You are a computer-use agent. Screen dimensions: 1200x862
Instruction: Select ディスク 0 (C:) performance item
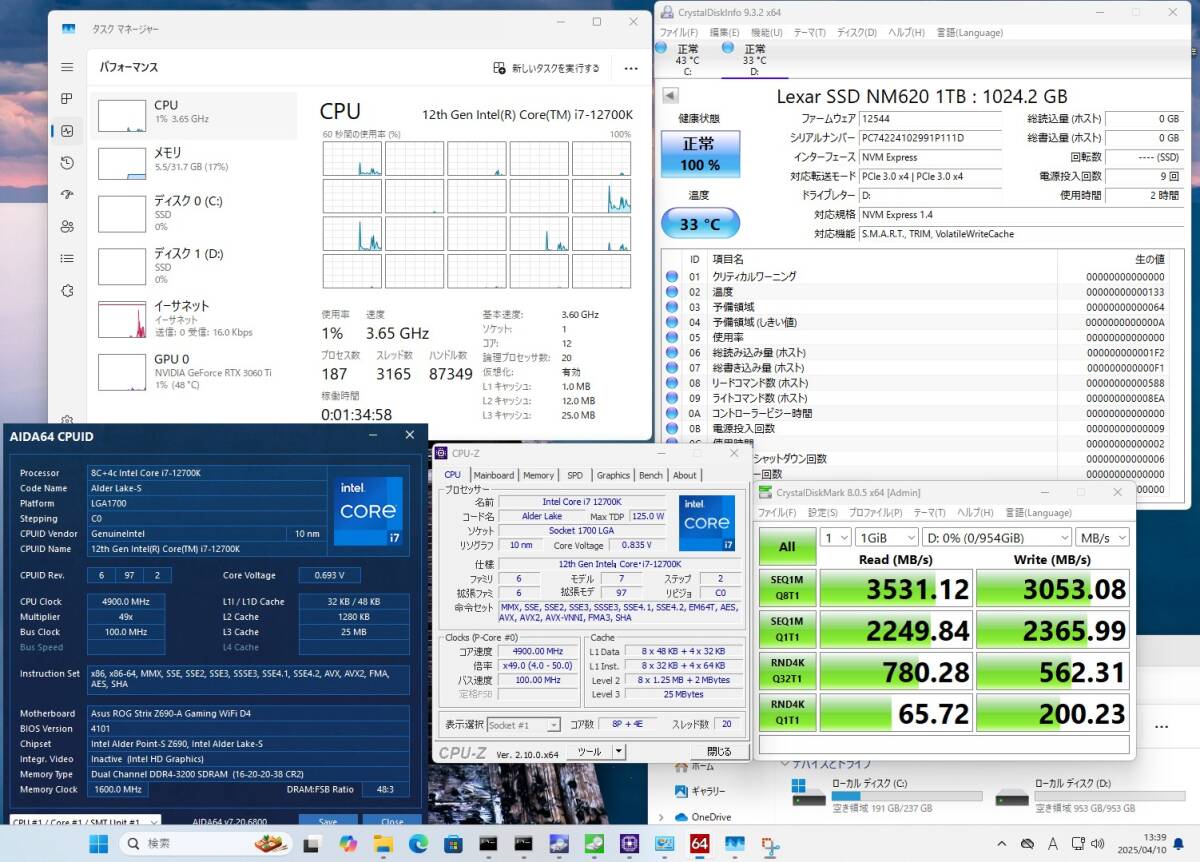(194, 213)
